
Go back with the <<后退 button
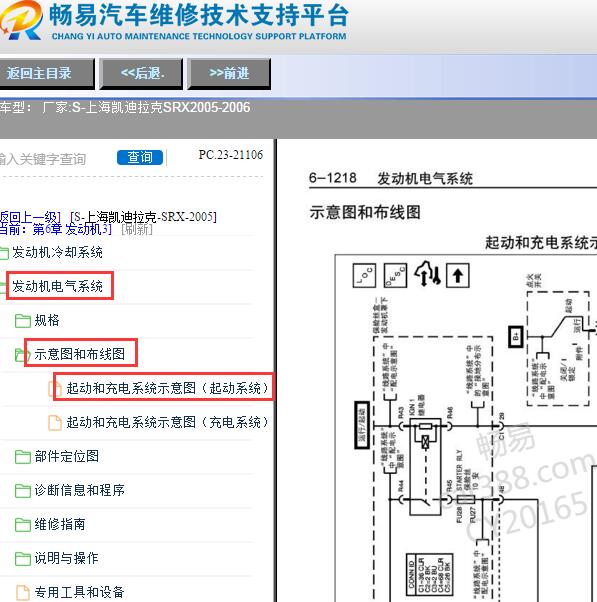[x=141, y=74]
